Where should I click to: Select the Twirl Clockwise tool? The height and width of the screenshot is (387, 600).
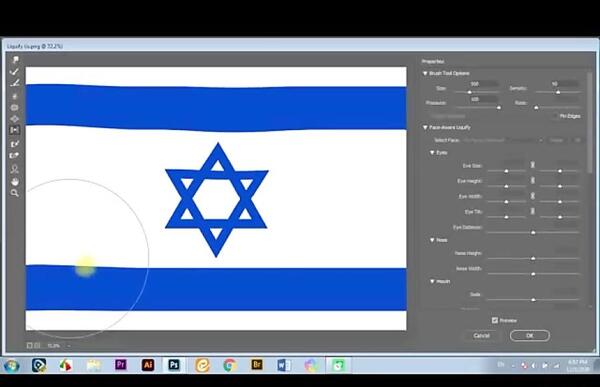15,96
